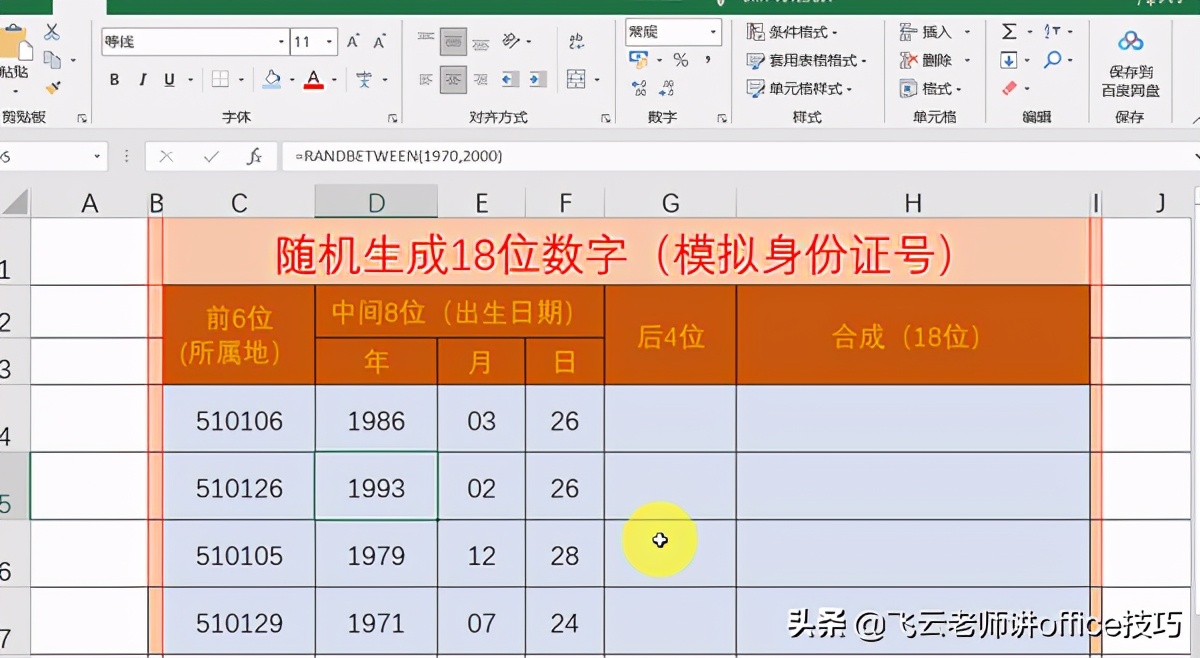This screenshot has width=1200, height=658.
Task: Click the Decrease Indent icon
Action: pos(510,79)
